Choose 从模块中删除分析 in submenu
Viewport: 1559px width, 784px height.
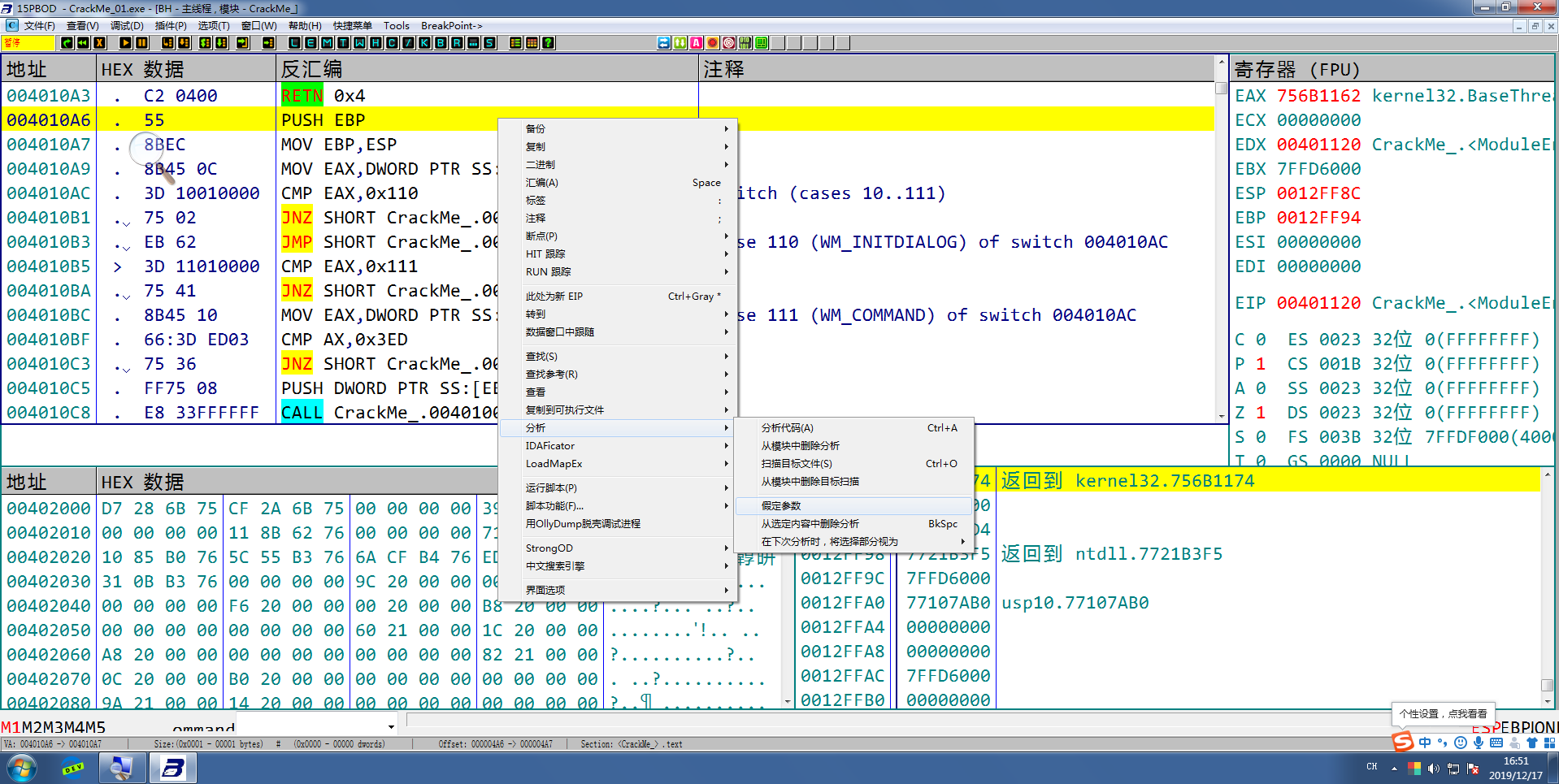[853, 446]
